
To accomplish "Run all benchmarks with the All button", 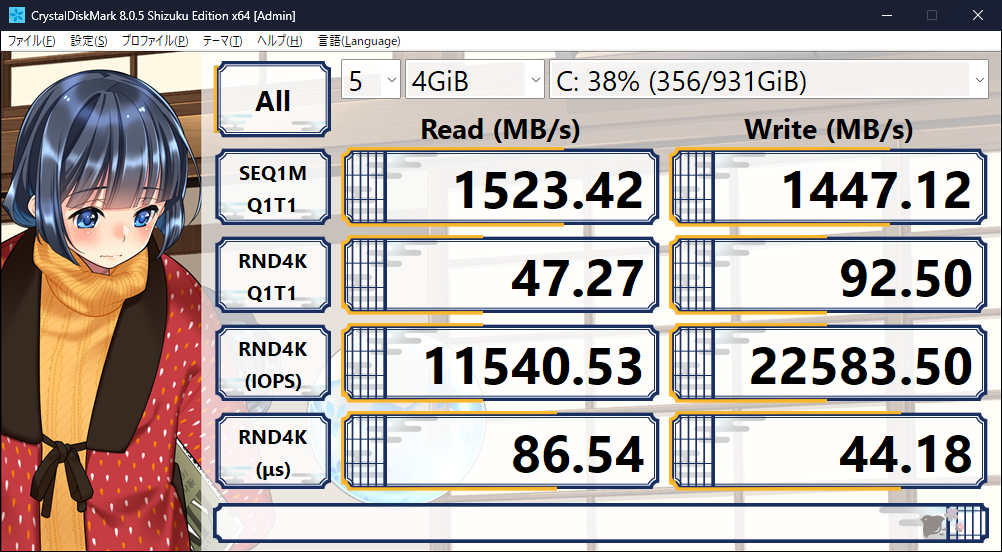I will click(273, 99).
